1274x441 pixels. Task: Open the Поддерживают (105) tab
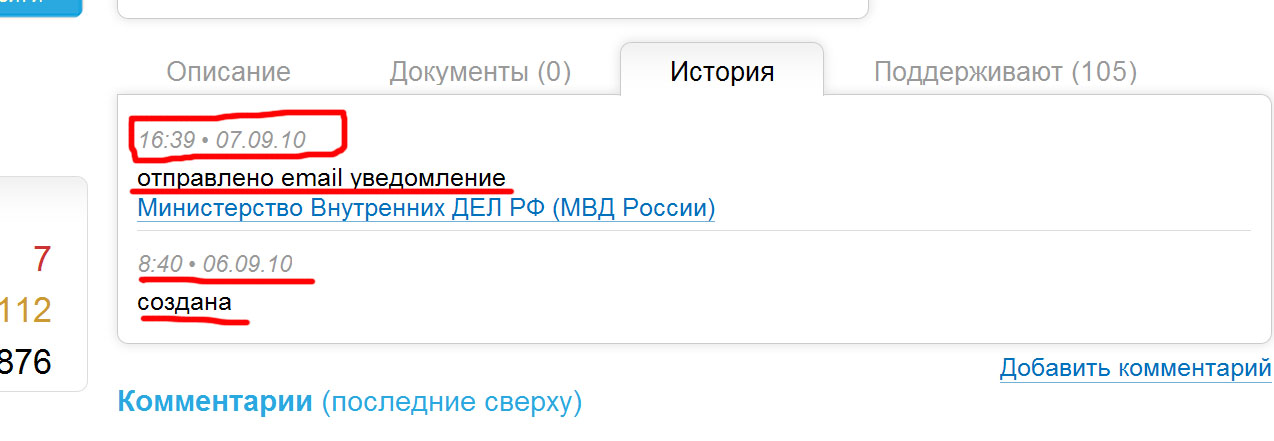(x=1005, y=72)
